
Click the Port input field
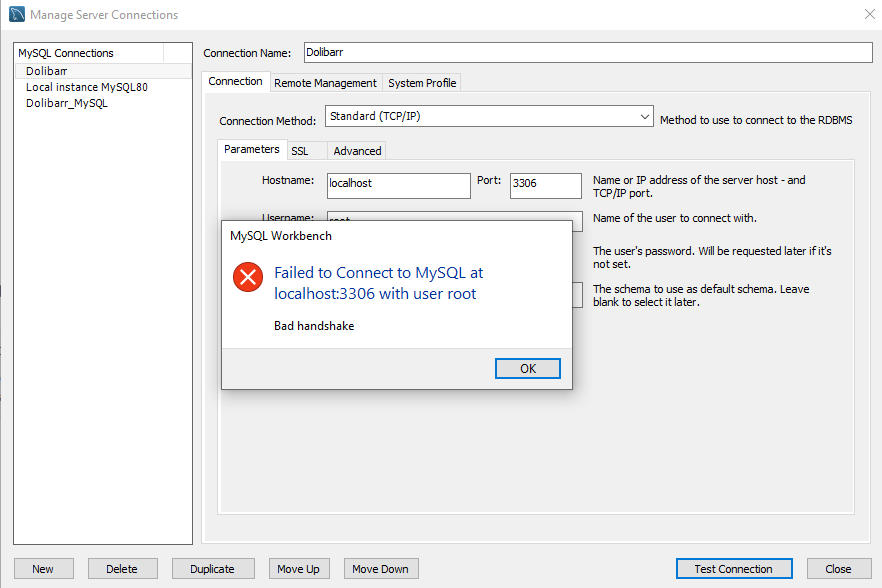[x=546, y=186]
